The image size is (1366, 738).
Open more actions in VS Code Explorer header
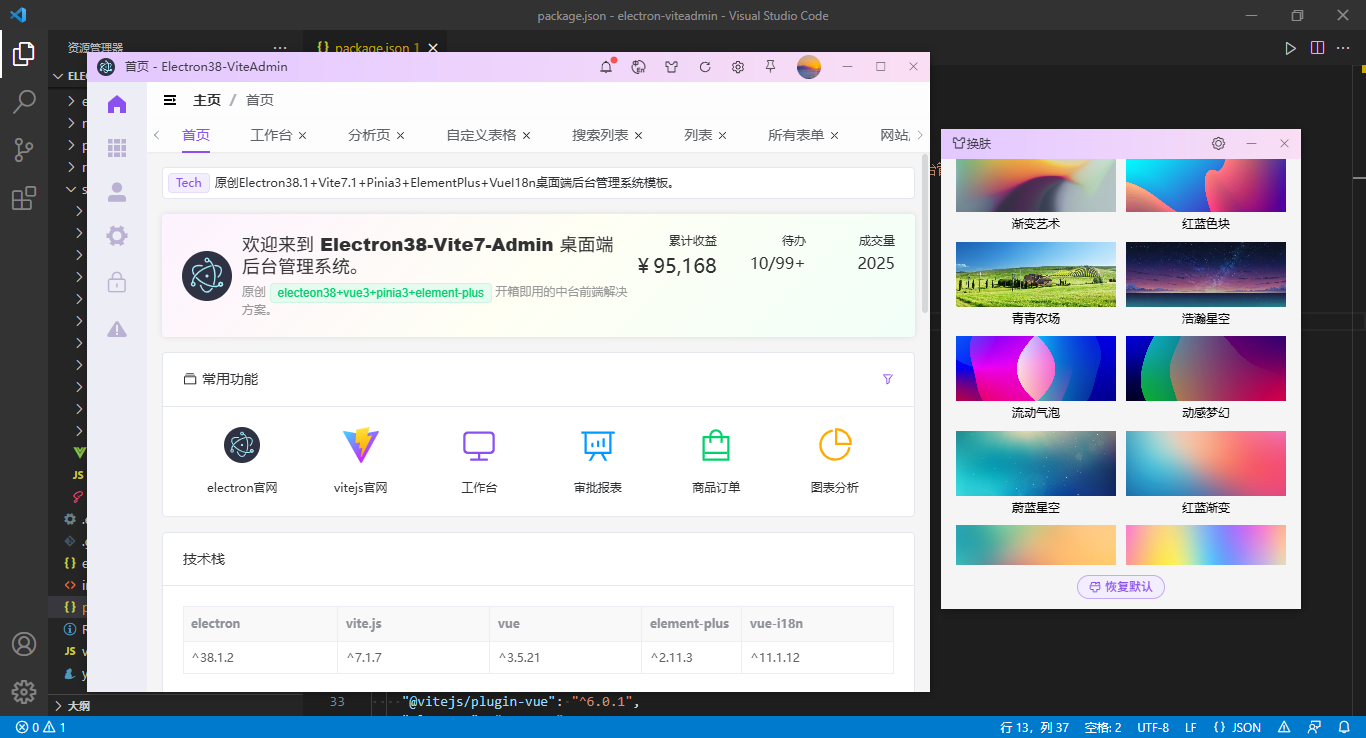[x=280, y=48]
